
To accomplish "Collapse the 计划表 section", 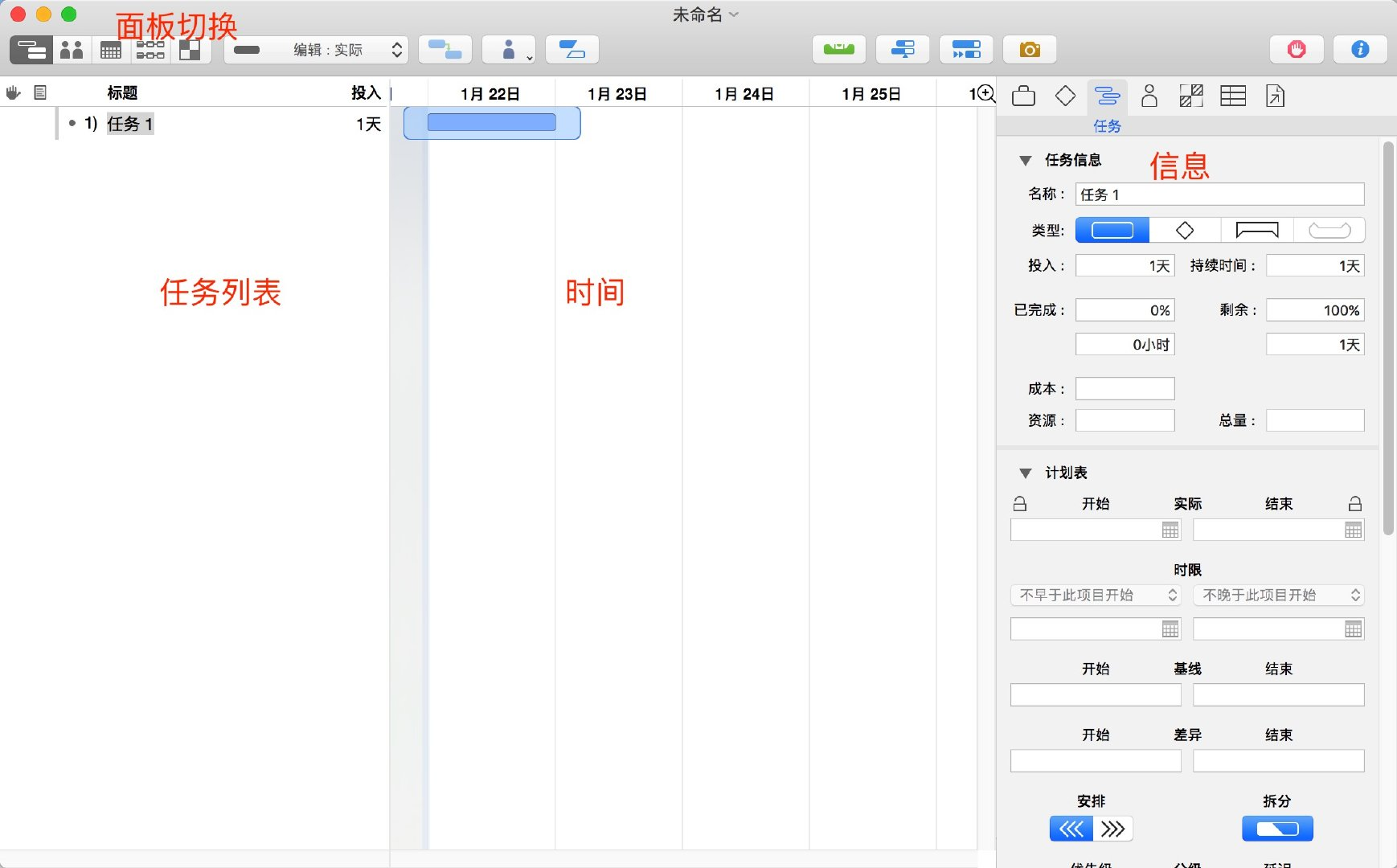I will pos(1025,473).
